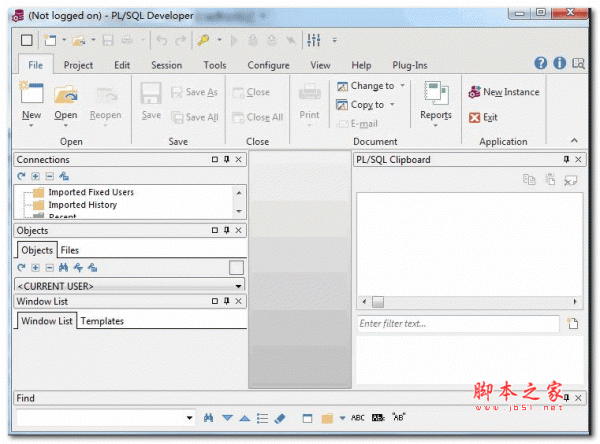This screenshot has height=444, width=600.
Task: Expand the Copy to dropdown
Action: tap(392, 104)
